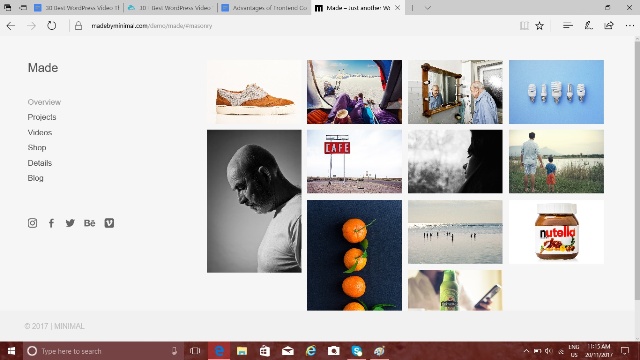Screen dimensions: 640x360
Task: Open the brown shoe thumbnail
Action: (x=254, y=92)
